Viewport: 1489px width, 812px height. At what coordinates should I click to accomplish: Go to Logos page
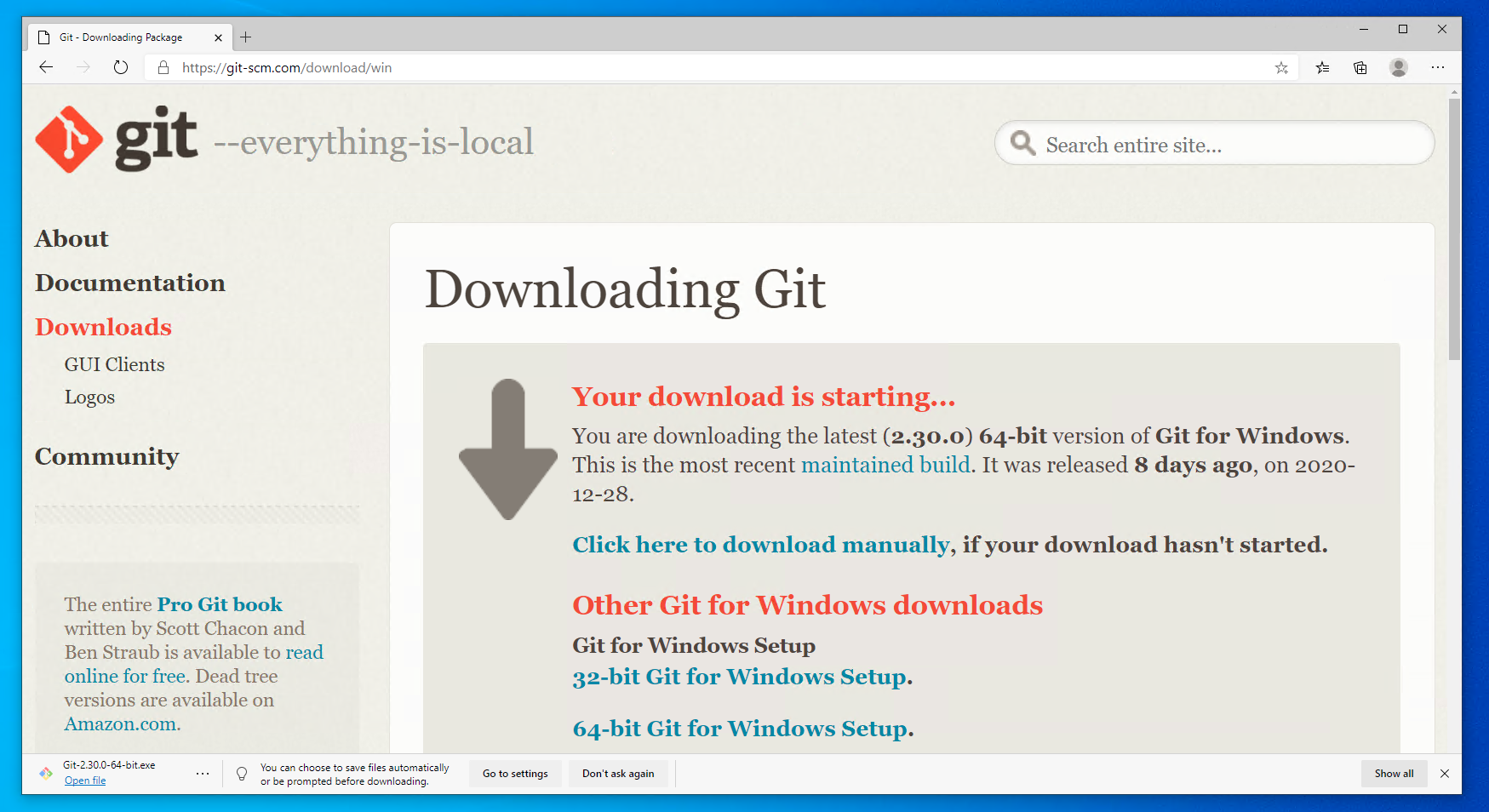click(89, 397)
